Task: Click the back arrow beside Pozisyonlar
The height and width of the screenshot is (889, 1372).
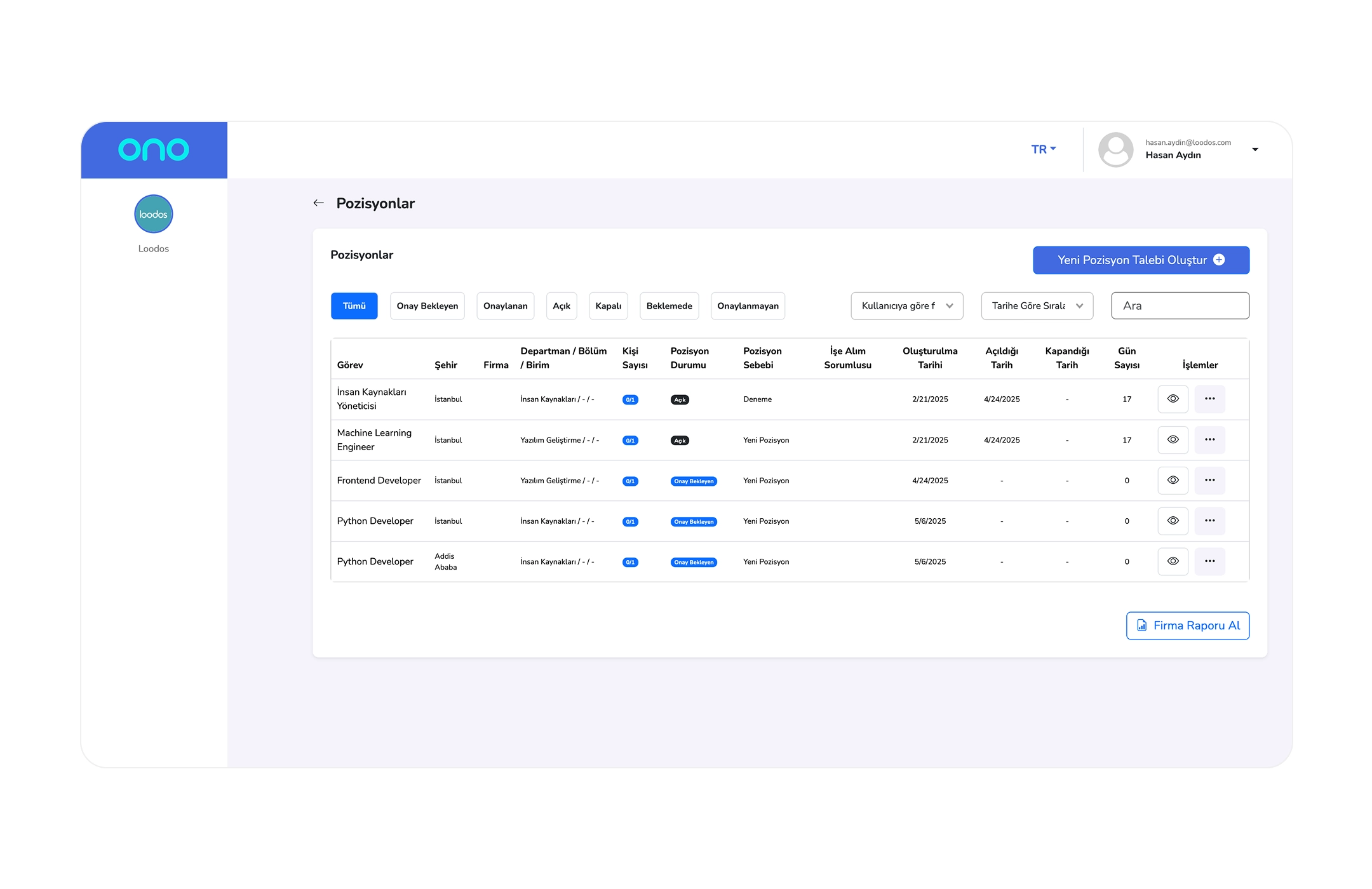Action: point(318,203)
